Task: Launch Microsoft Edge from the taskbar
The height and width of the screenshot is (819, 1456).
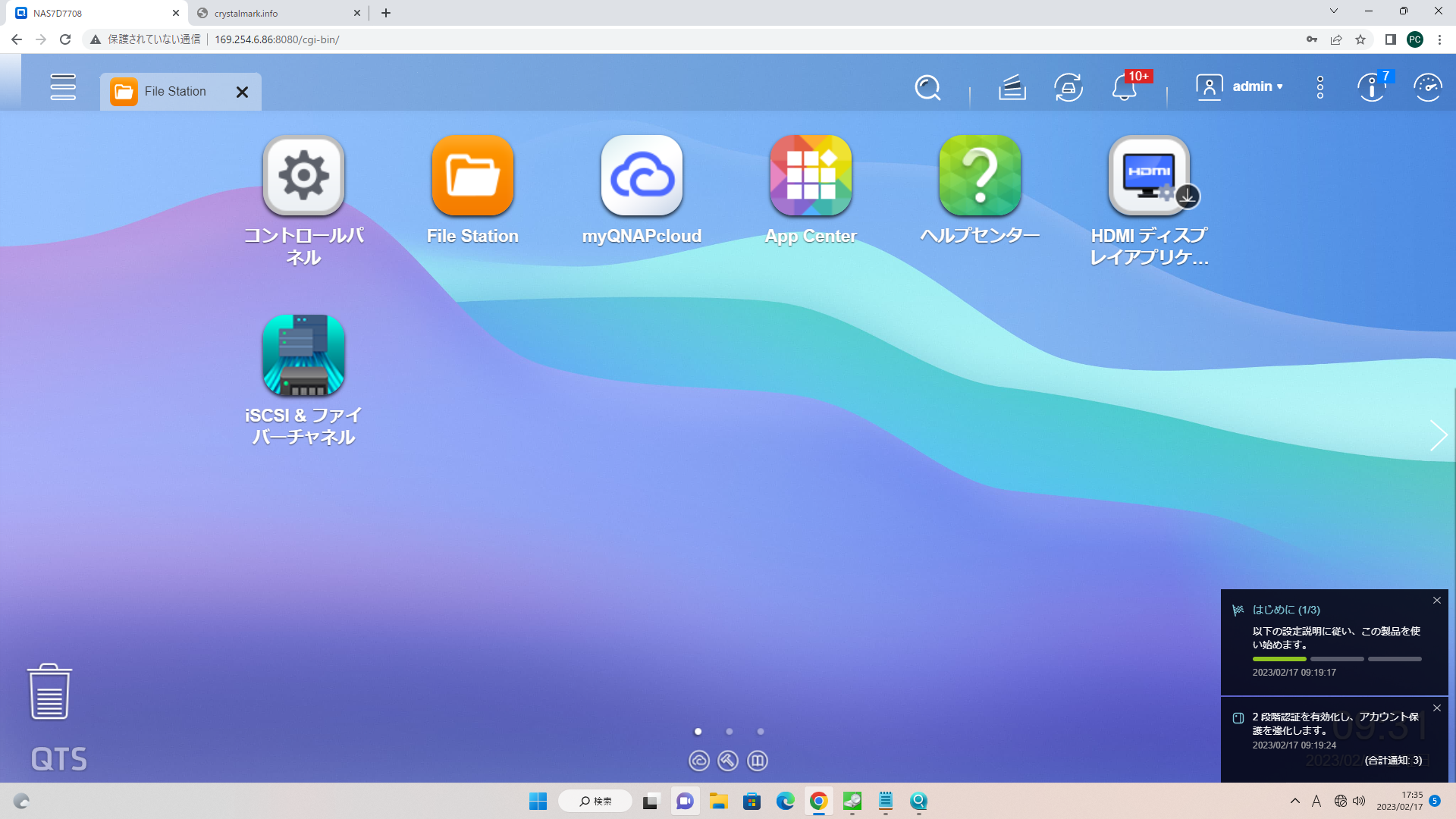Action: [785, 802]
